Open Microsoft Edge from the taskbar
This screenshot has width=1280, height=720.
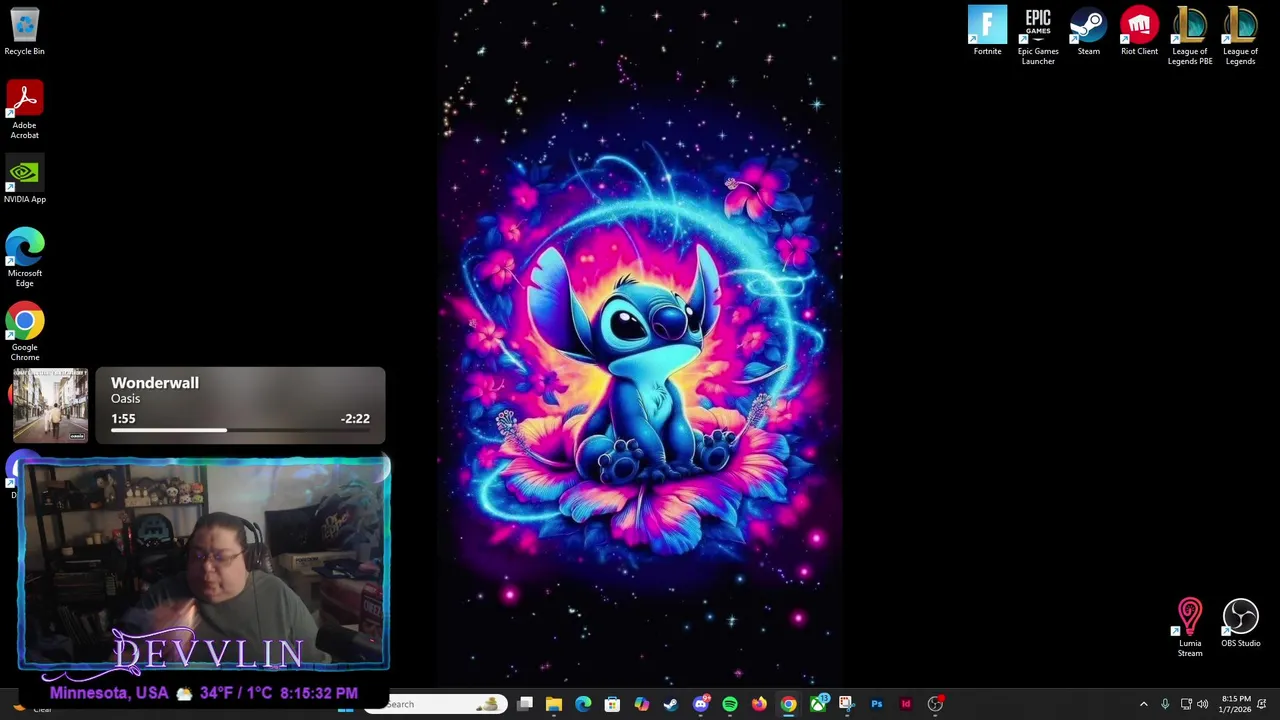[583, 704]
